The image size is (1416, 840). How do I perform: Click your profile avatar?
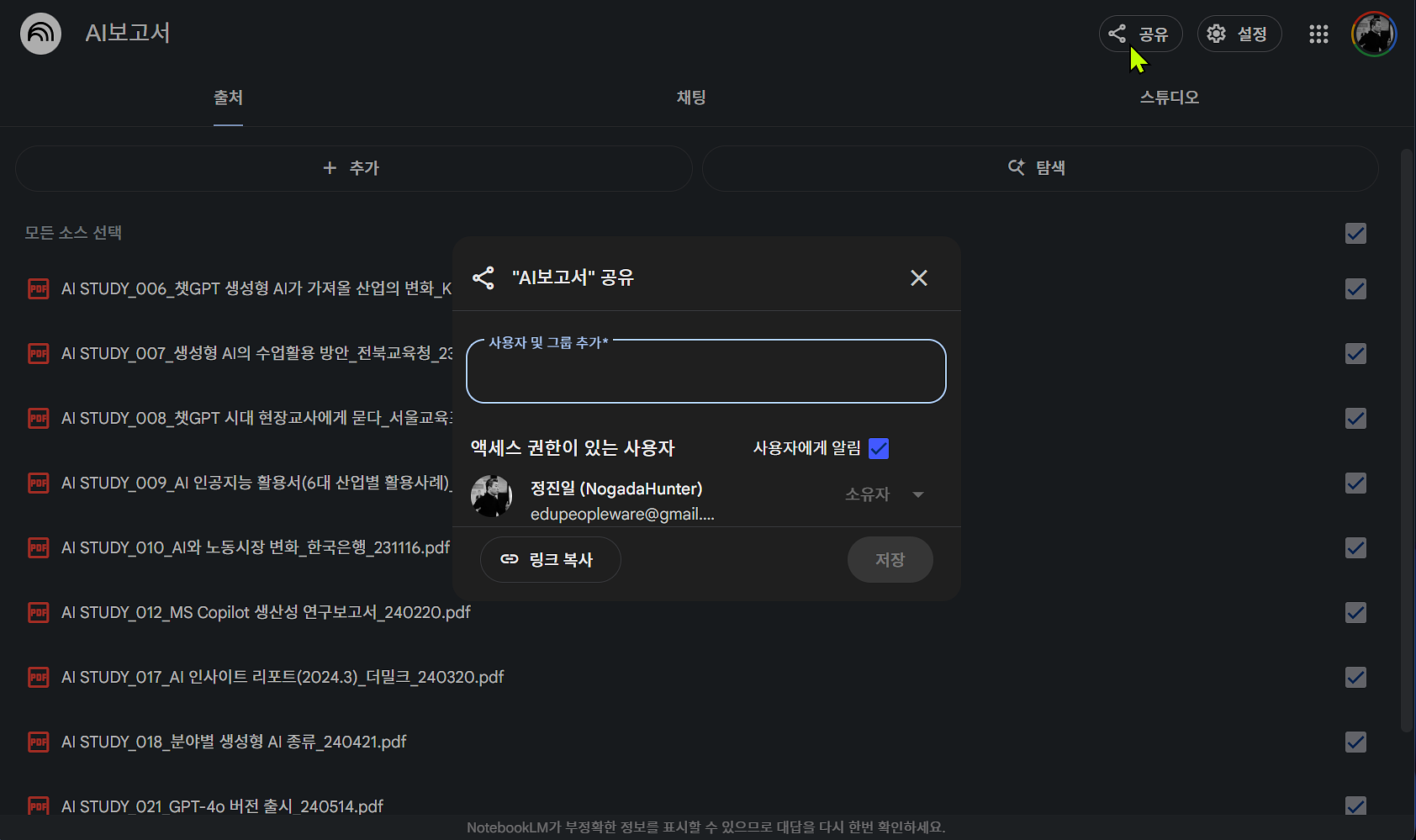click(1374, 34)
